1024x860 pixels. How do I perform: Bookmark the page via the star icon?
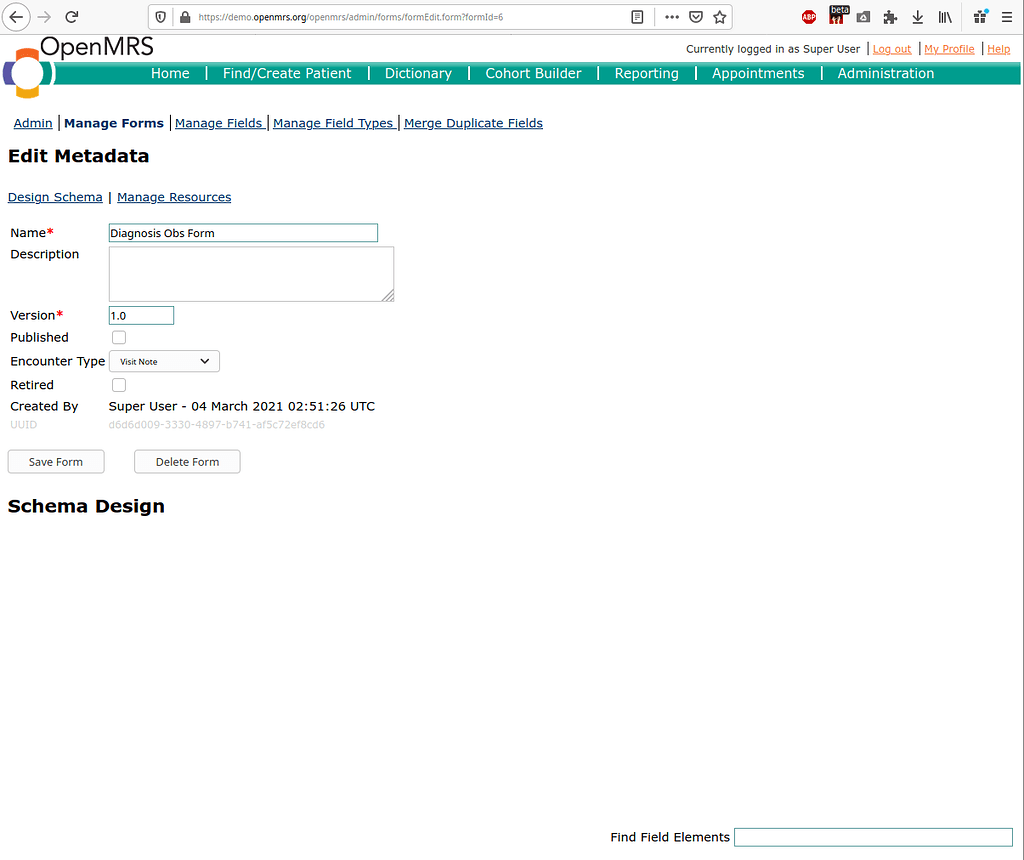[720, 16]
